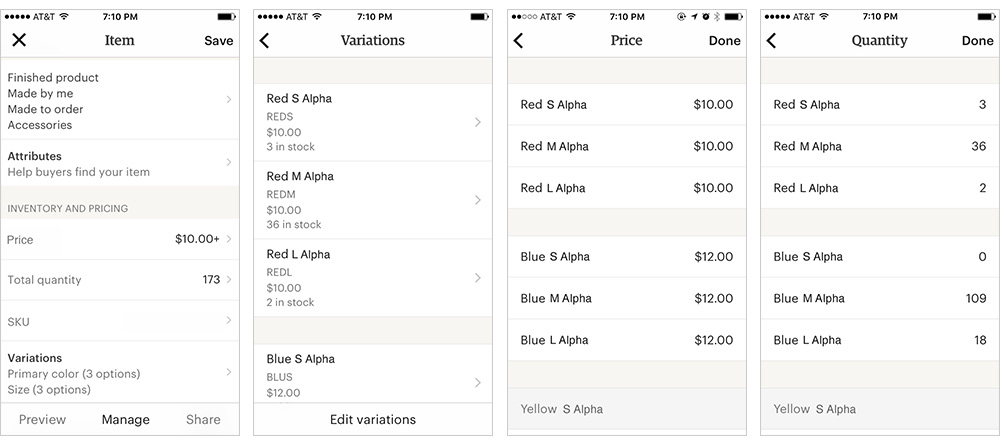Expand the Attributes row chevron
Screen dimensions: 1000x446
click(x=228, y=163)
